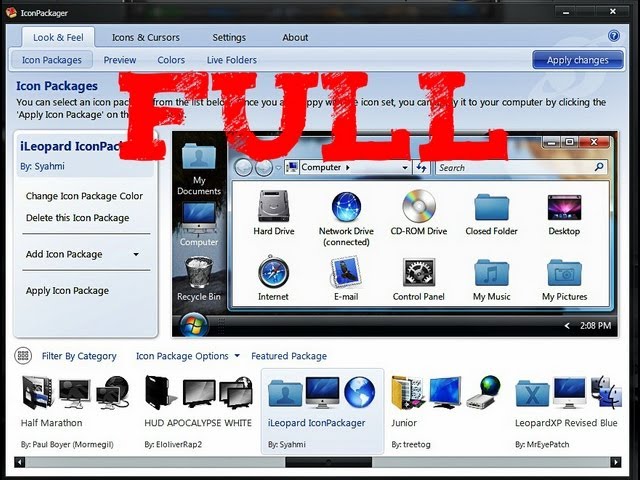This screenshot has height=480, width=640.
Task: Click the Apply changes button
Action: 578,60
